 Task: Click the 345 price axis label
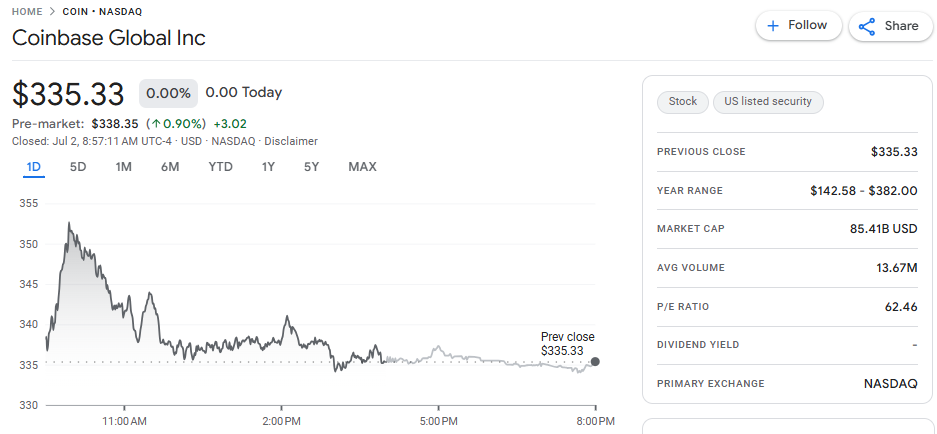29,285
